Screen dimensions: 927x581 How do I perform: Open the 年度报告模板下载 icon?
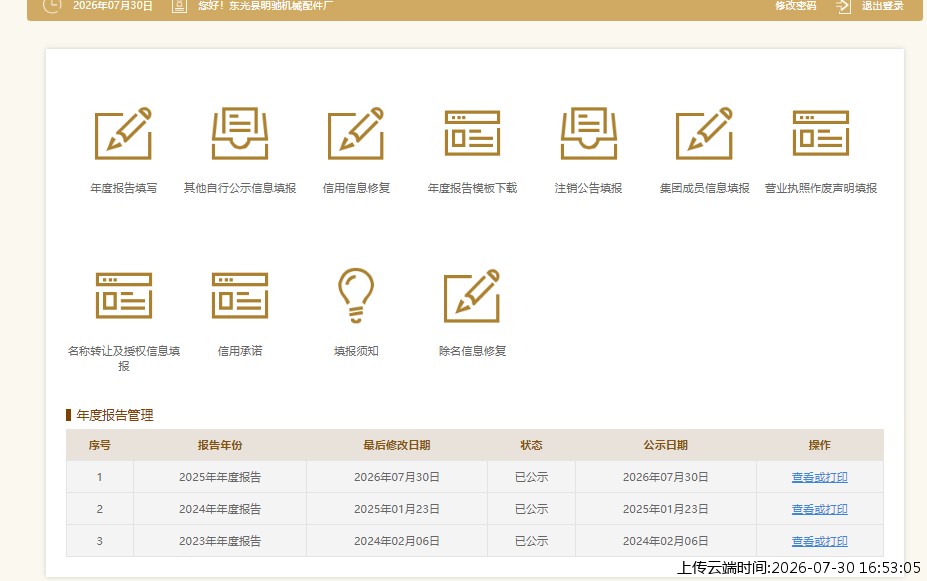point(472,133)
